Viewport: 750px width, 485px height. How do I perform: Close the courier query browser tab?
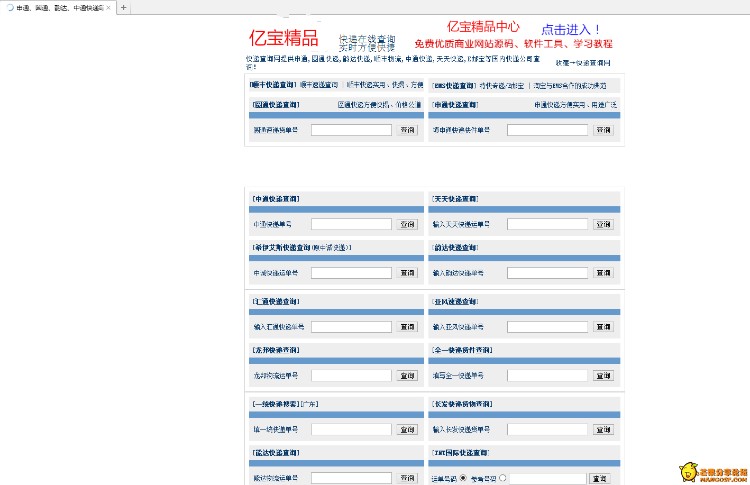(109, 8)
